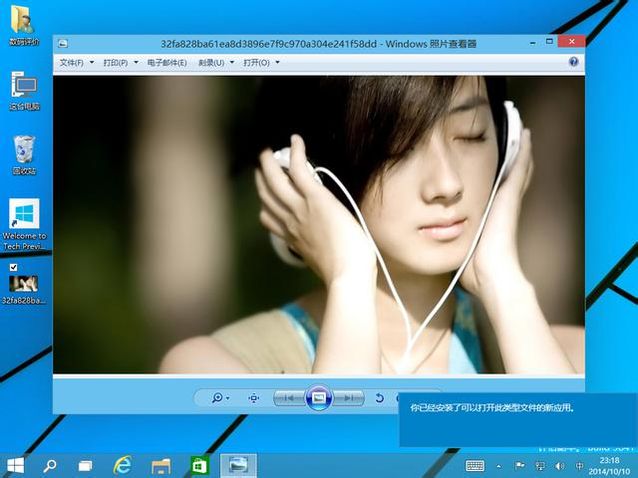
Task: Open the taskbar search magnifier
Action: click(x=50, y=465)
